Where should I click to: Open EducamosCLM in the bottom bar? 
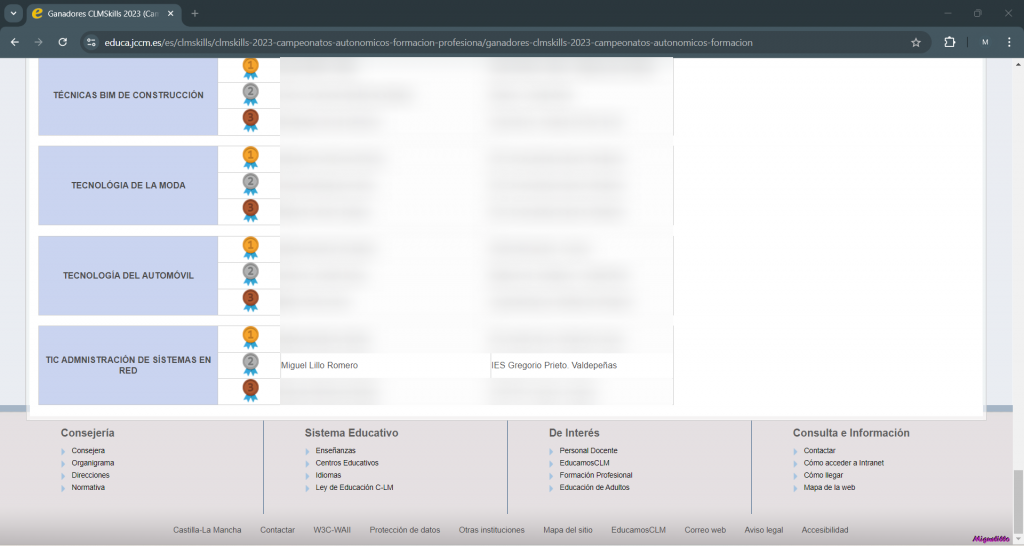639,530
